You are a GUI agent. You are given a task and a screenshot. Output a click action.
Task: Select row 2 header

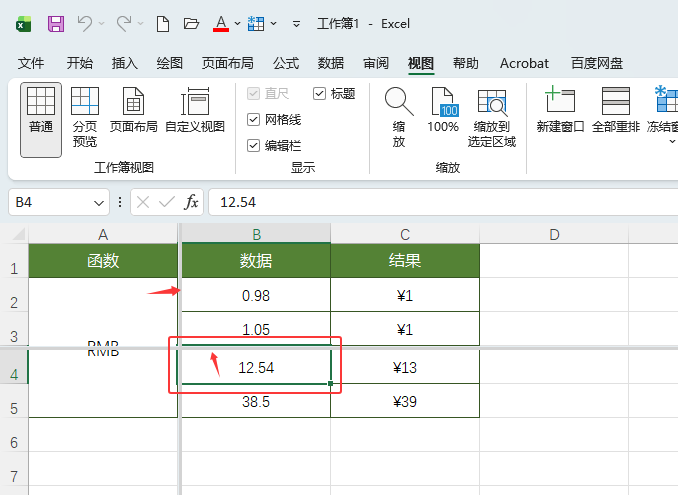tap(14, 295)
